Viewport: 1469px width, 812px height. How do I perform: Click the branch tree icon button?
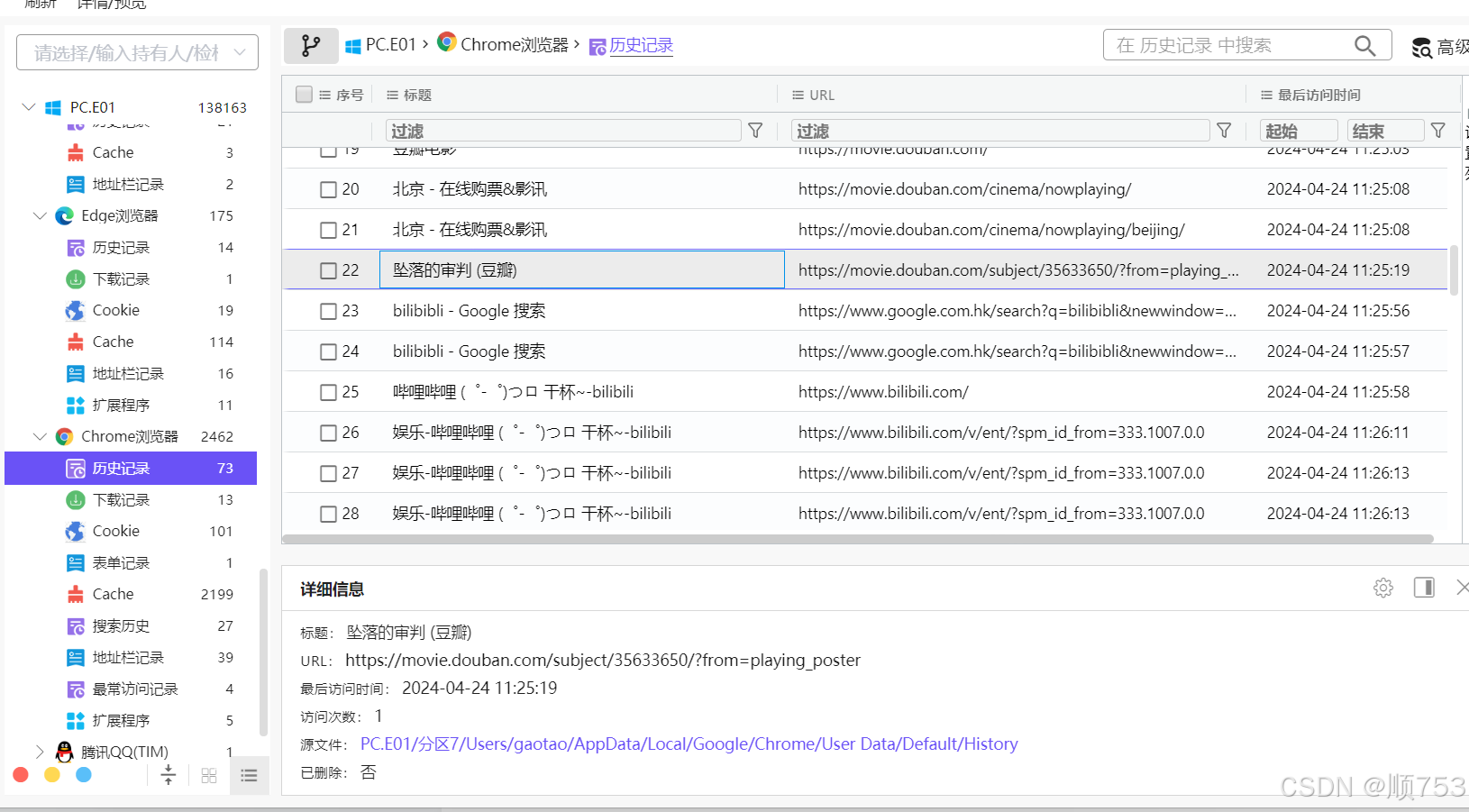pyautogui.click(x=311, y=46)
